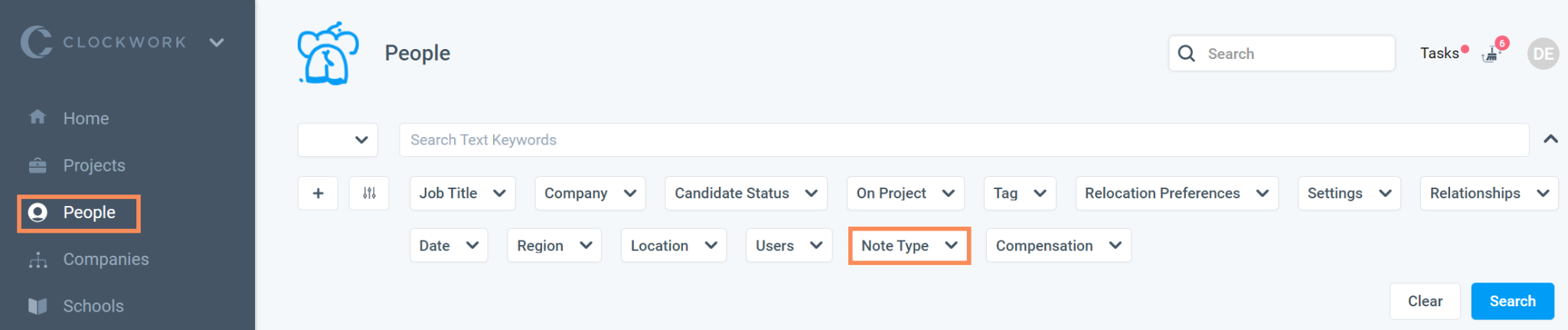Open the Compensation filter dropdown

1057,246
